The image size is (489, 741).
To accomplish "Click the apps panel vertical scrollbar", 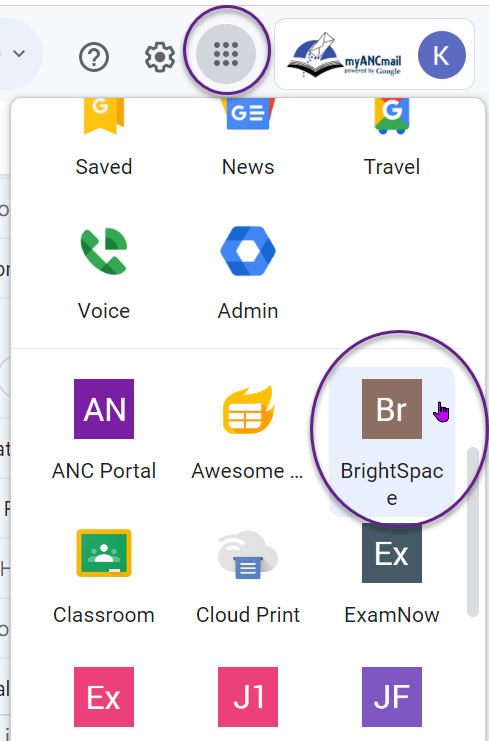I will 472,532.
